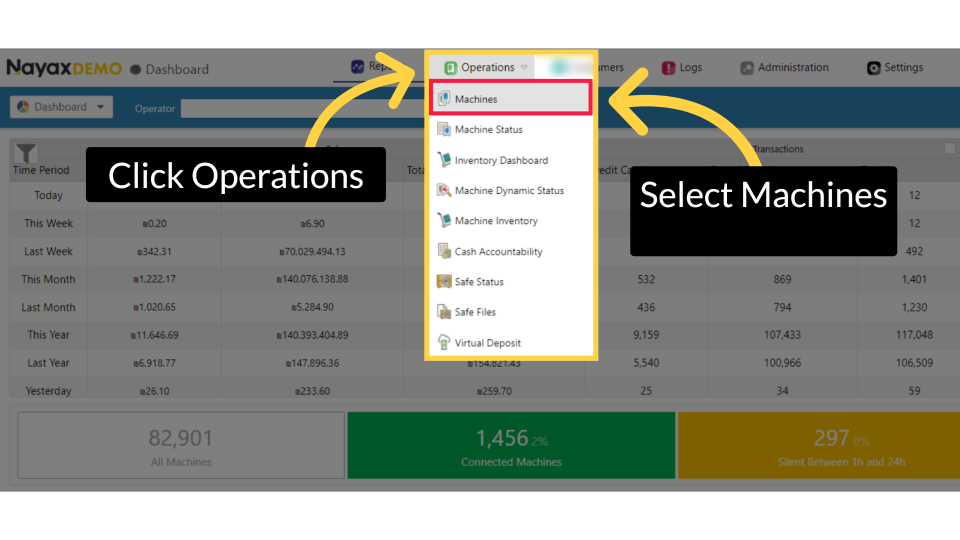
Task: Click the All Machines 82,901 tile
Action: coord(181,445)
